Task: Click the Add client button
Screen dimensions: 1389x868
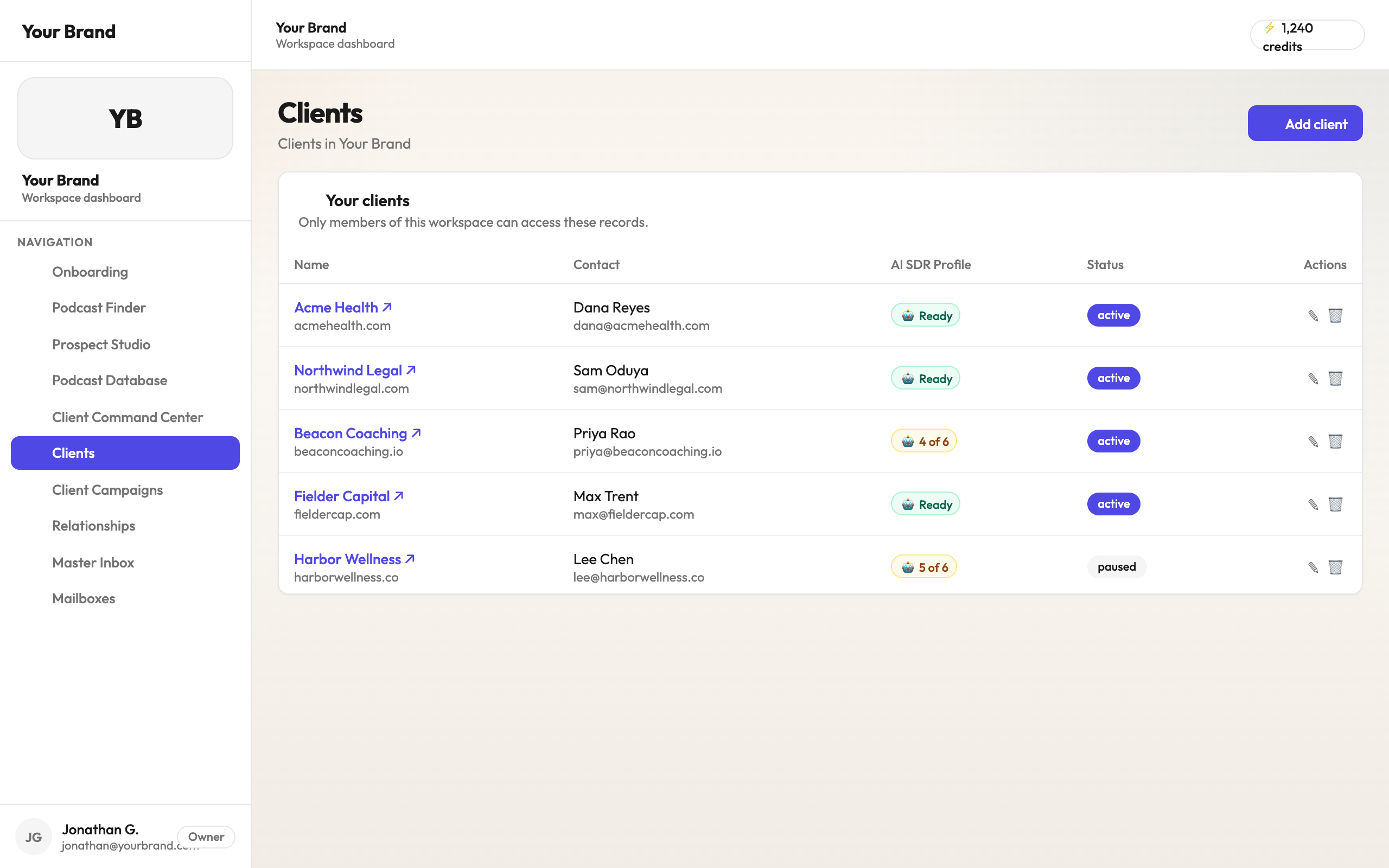Action: pos(1304,124)
